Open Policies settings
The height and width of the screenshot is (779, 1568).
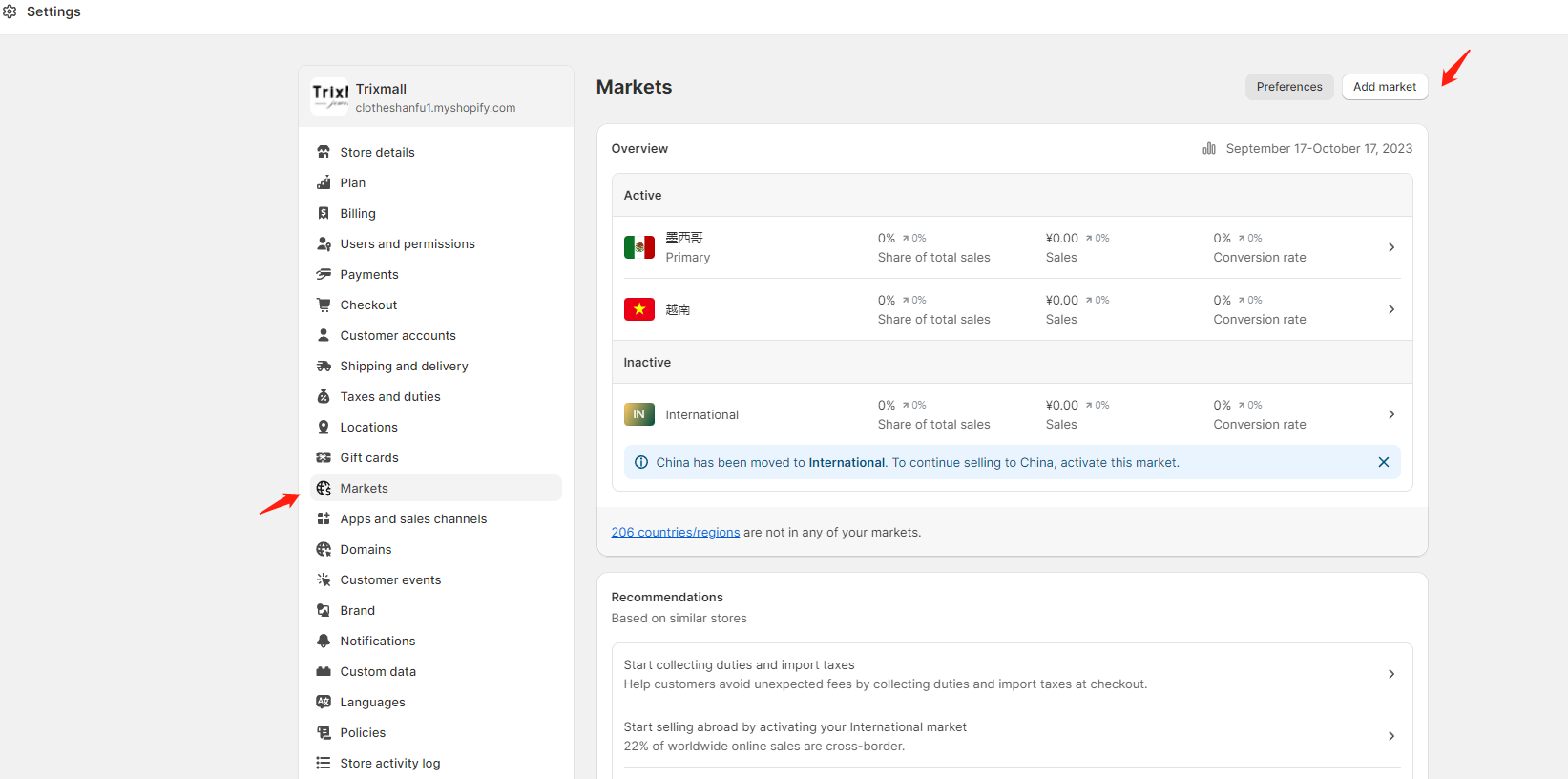[x=436, y=732]
